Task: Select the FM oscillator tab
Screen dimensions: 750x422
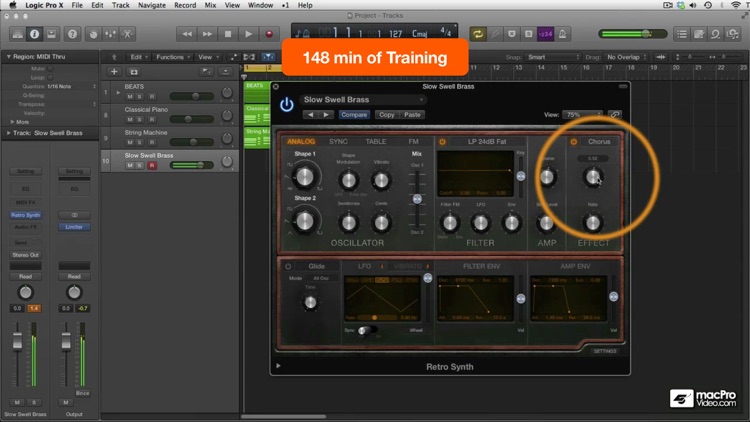Action: 413,142
